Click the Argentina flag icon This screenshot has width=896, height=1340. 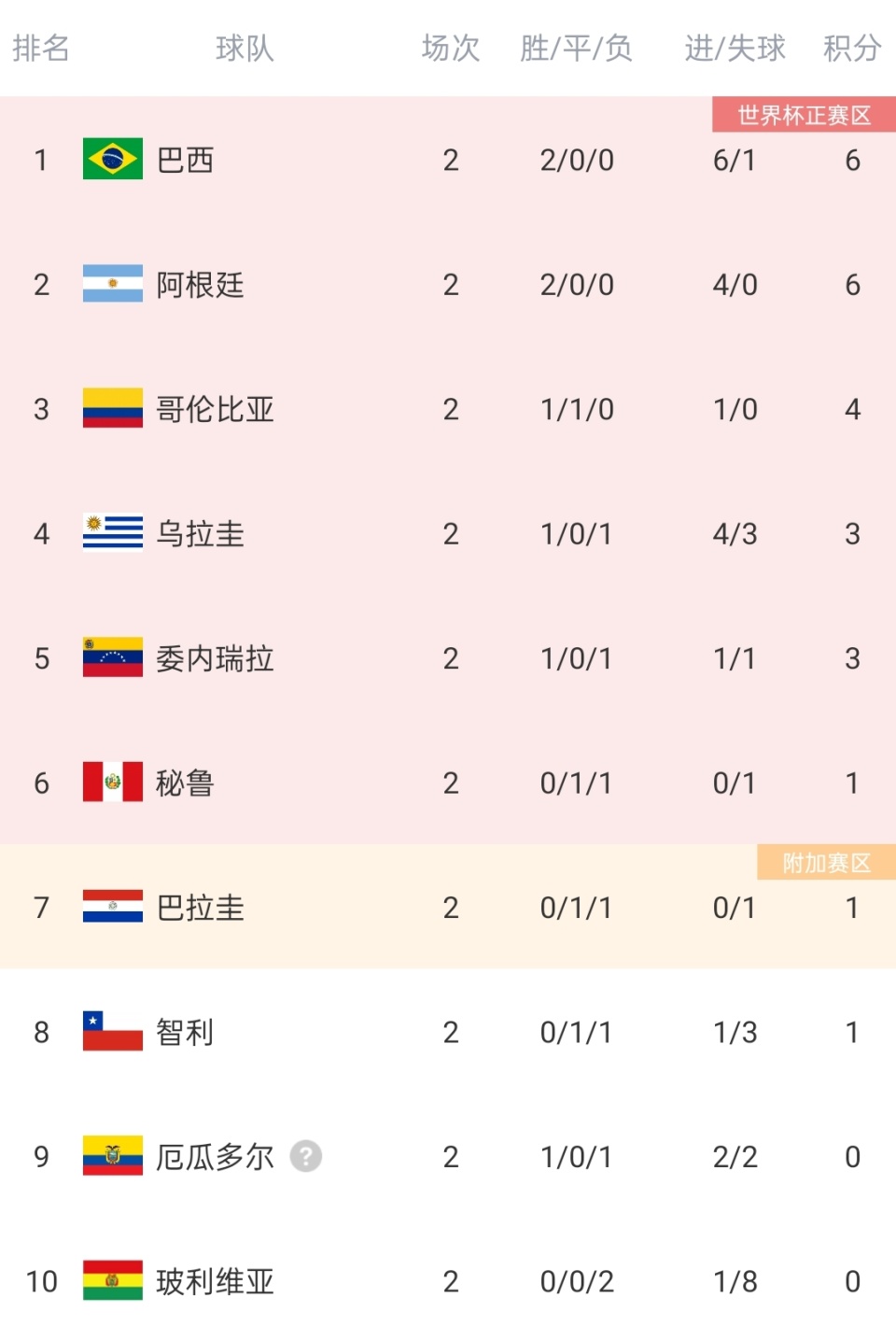(112, 284)
